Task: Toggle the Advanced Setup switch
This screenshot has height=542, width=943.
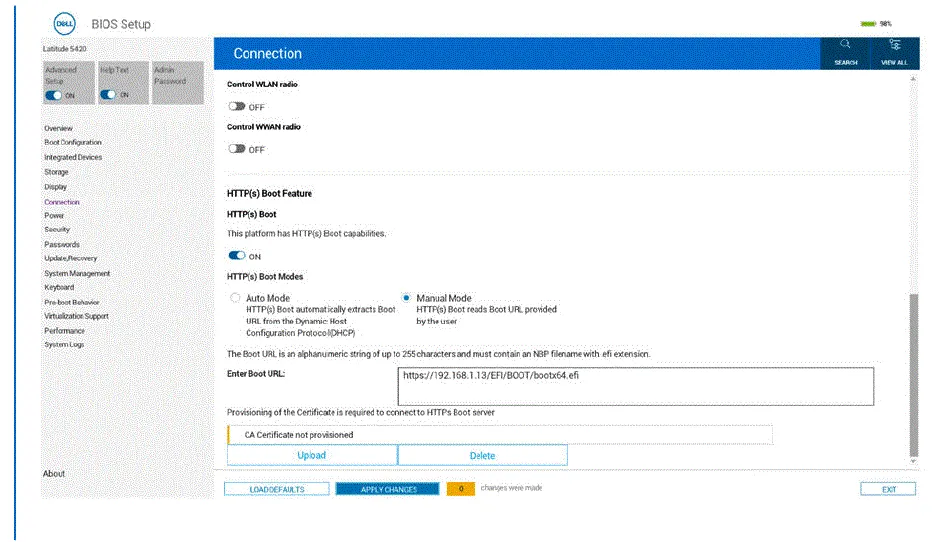Action: point(55,95)
